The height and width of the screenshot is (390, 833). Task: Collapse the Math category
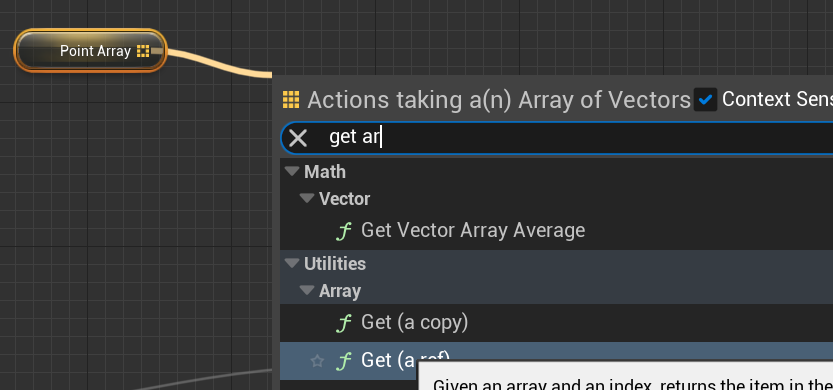(292, 172)
